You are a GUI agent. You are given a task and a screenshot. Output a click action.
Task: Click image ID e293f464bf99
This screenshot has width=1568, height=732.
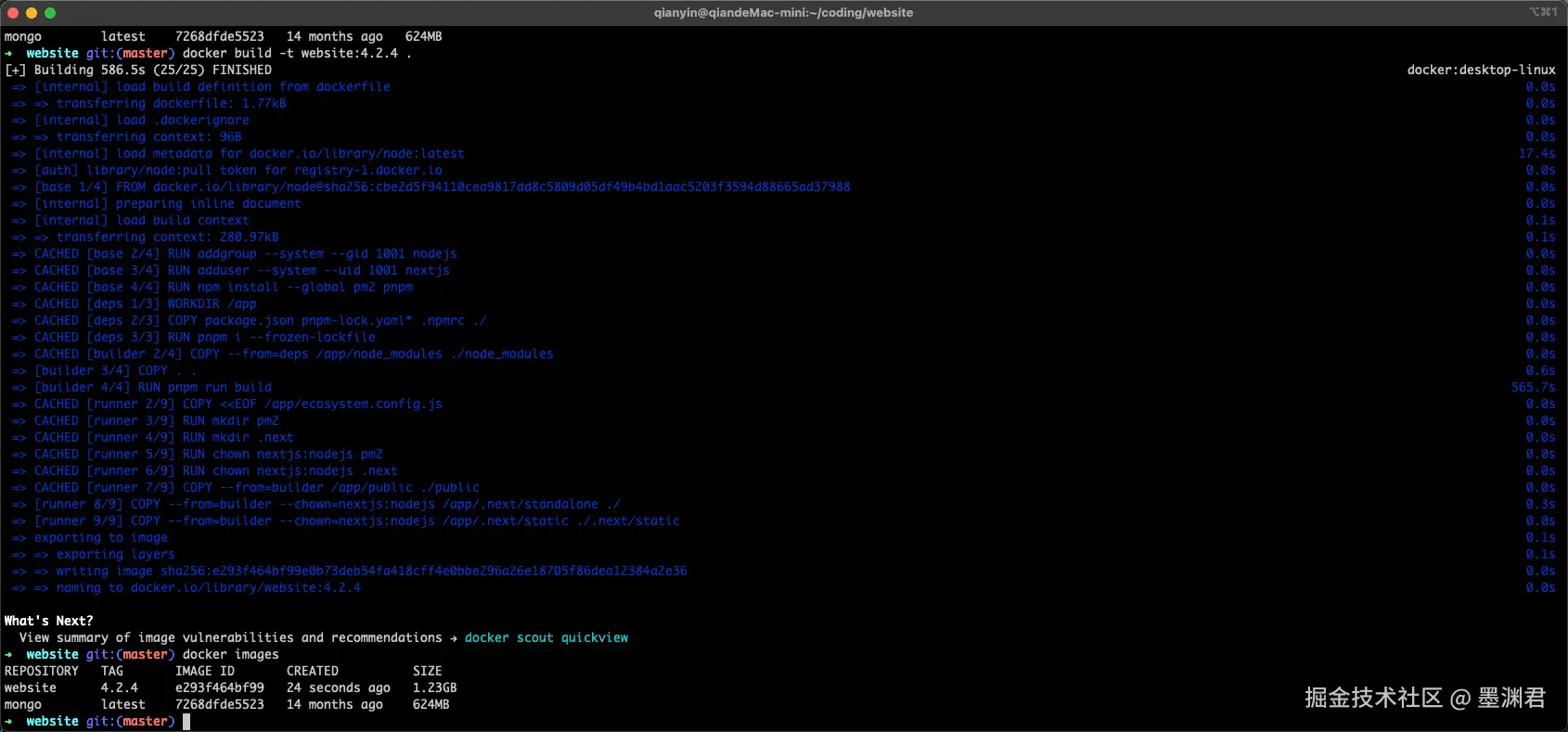tap(219, 687)
